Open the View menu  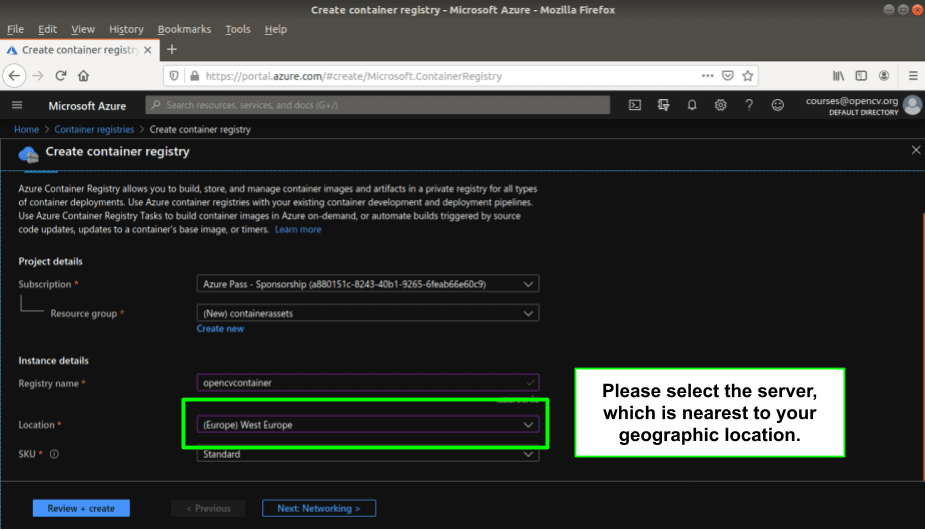83,29
